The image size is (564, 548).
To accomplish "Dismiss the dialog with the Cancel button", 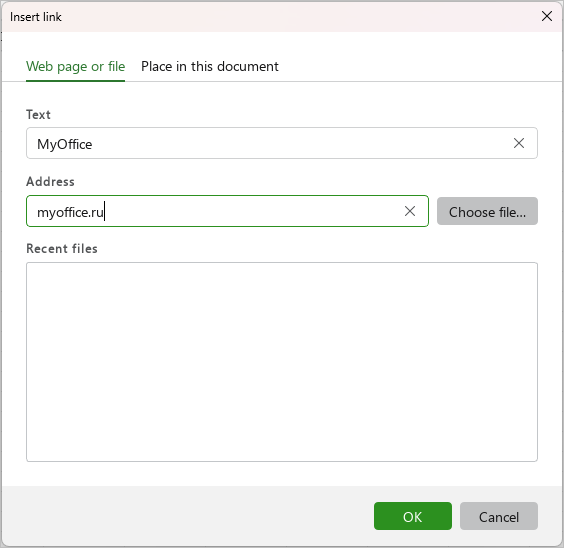I will point(499,516).
